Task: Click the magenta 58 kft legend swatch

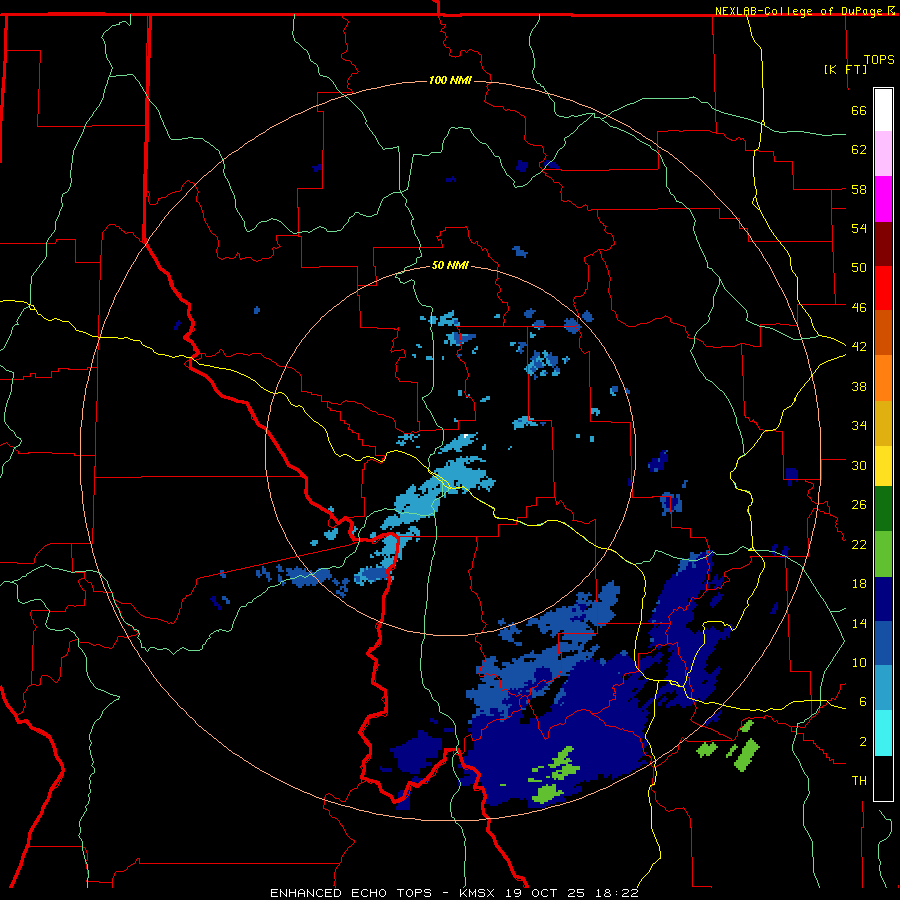Action: point(883,199)
